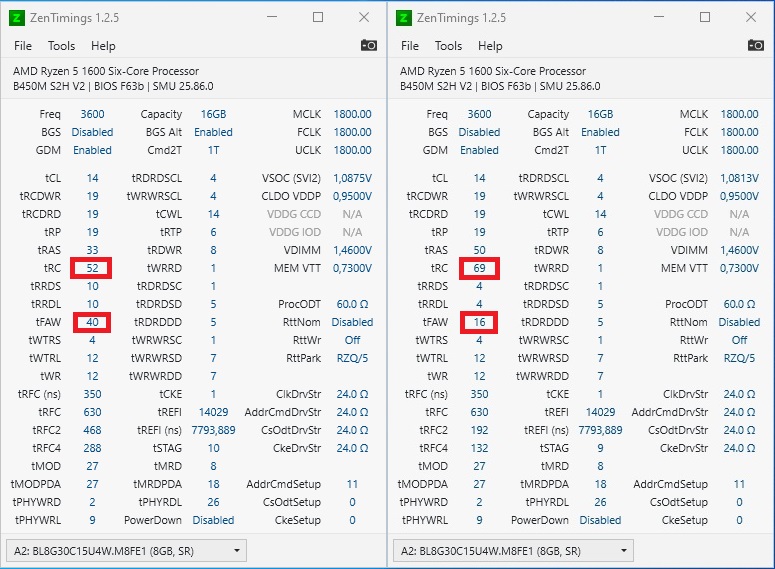Open the File menu in the right window
775x569 pixels.
point(410,46)
